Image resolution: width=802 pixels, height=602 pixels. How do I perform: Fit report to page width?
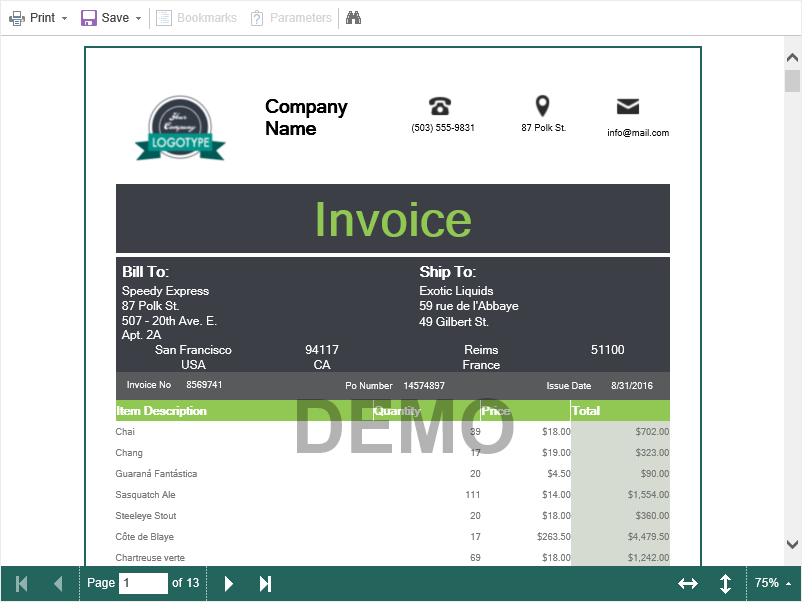tap(688, 583)
